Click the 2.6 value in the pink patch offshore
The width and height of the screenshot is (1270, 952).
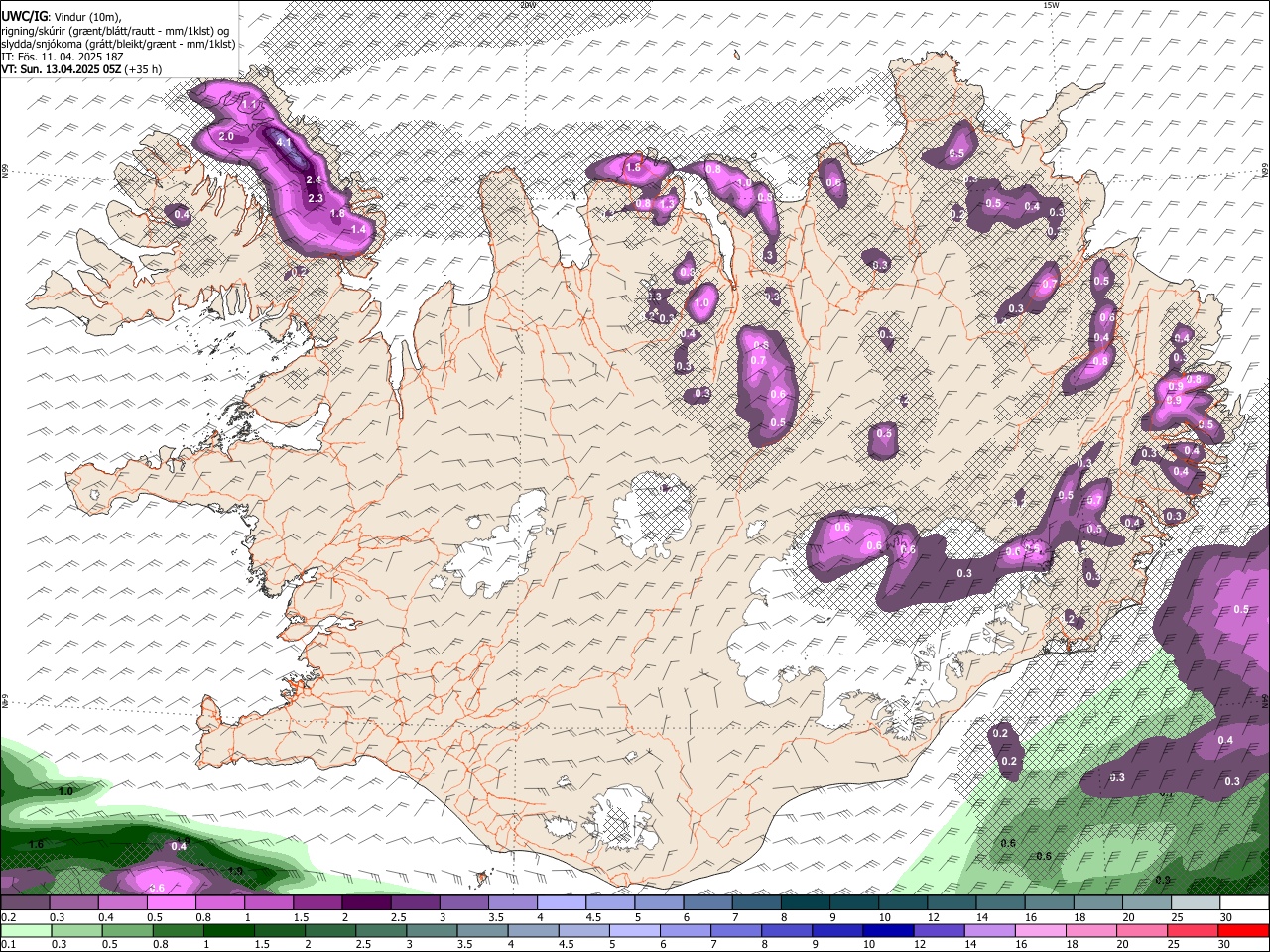[x=156, y=888]
